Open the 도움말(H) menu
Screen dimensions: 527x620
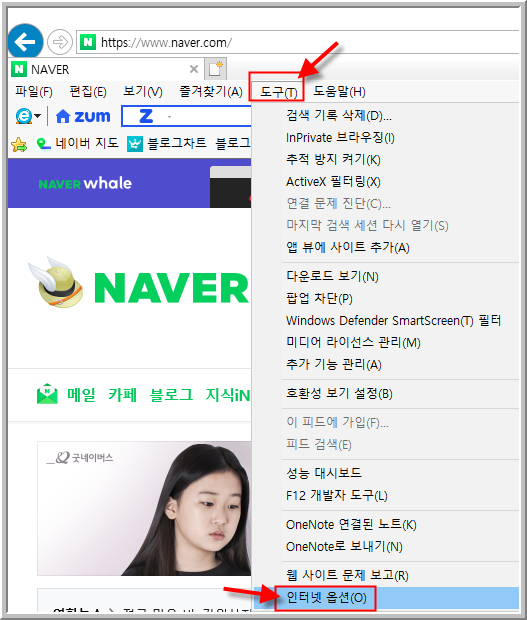339,92
